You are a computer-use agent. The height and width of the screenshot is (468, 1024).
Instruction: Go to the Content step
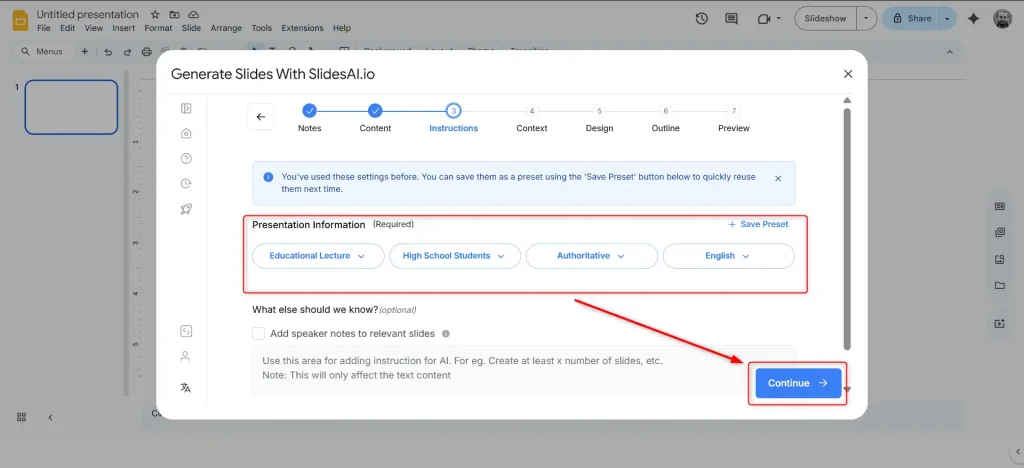tap(375, 117)
